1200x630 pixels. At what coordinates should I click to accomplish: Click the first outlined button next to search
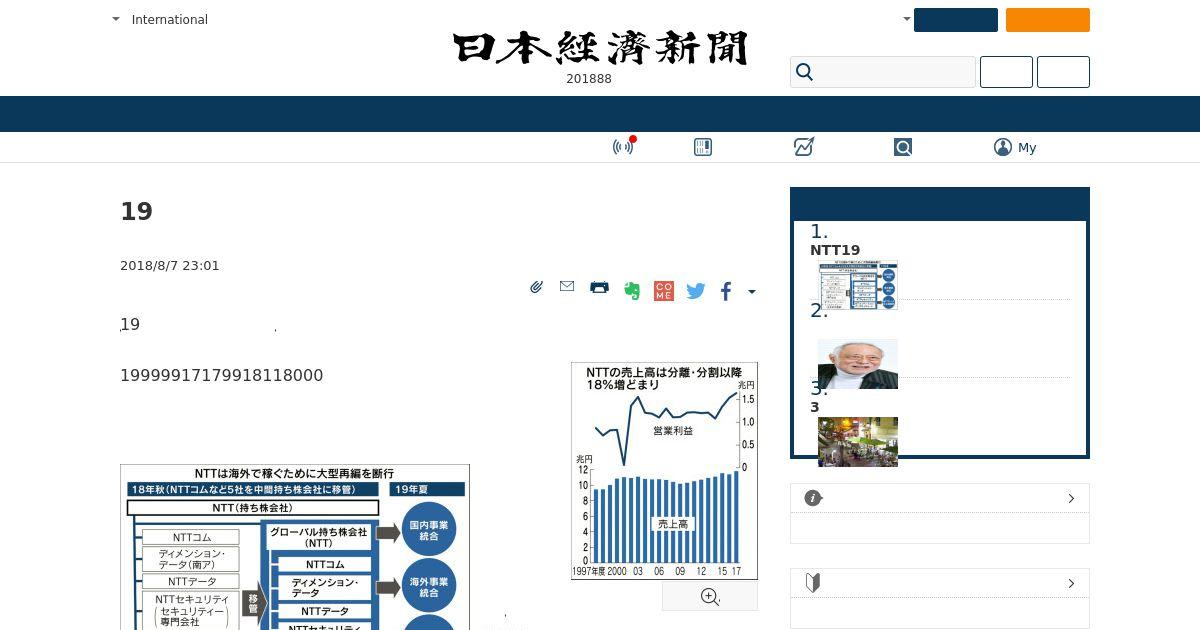tap(1006, 72)
